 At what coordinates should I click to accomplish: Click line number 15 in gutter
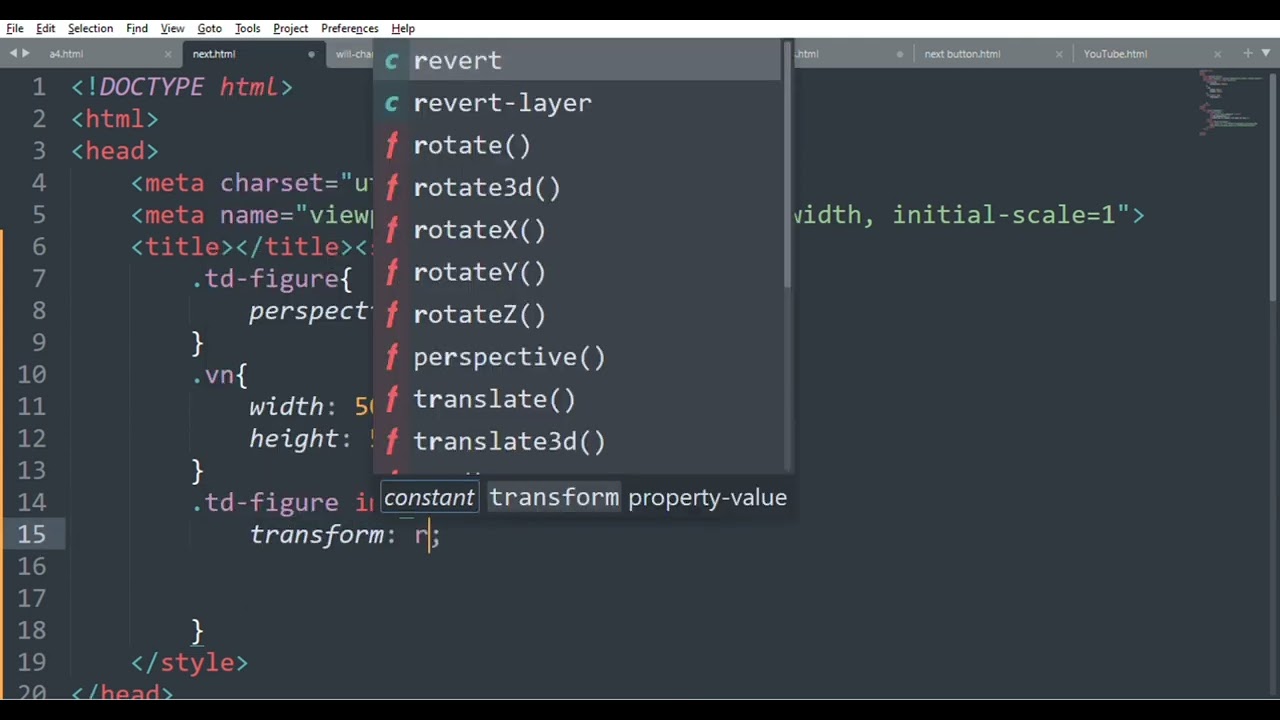point(31,534)
